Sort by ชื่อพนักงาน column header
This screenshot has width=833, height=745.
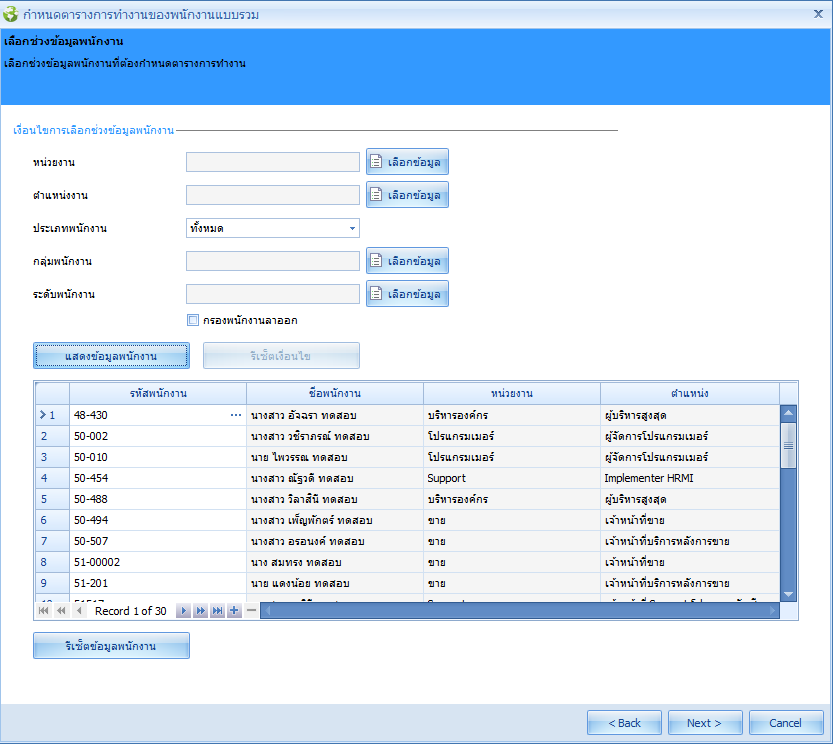coord(335,394)
